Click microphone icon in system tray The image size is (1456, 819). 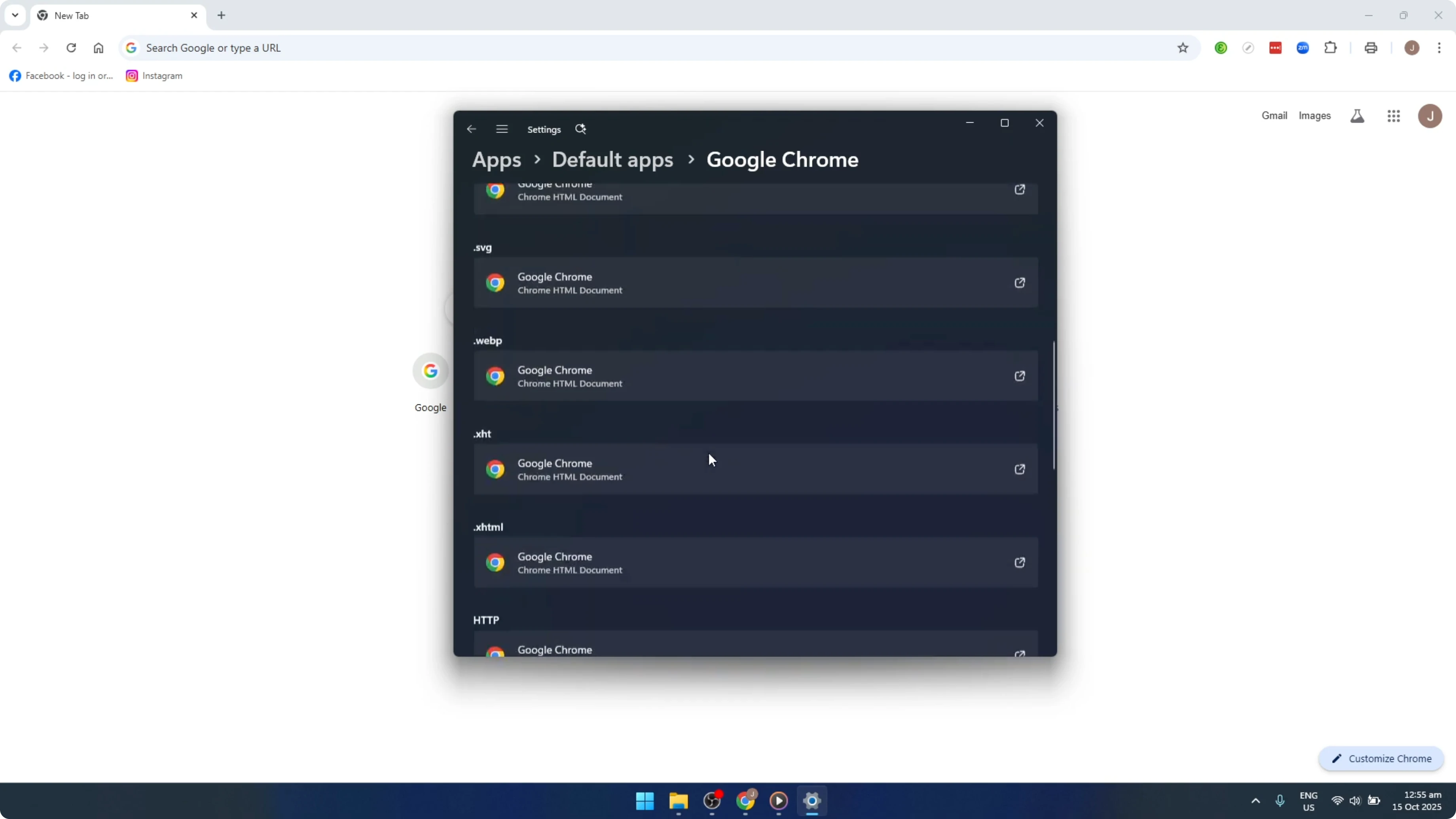click(x=1280, y=801)
